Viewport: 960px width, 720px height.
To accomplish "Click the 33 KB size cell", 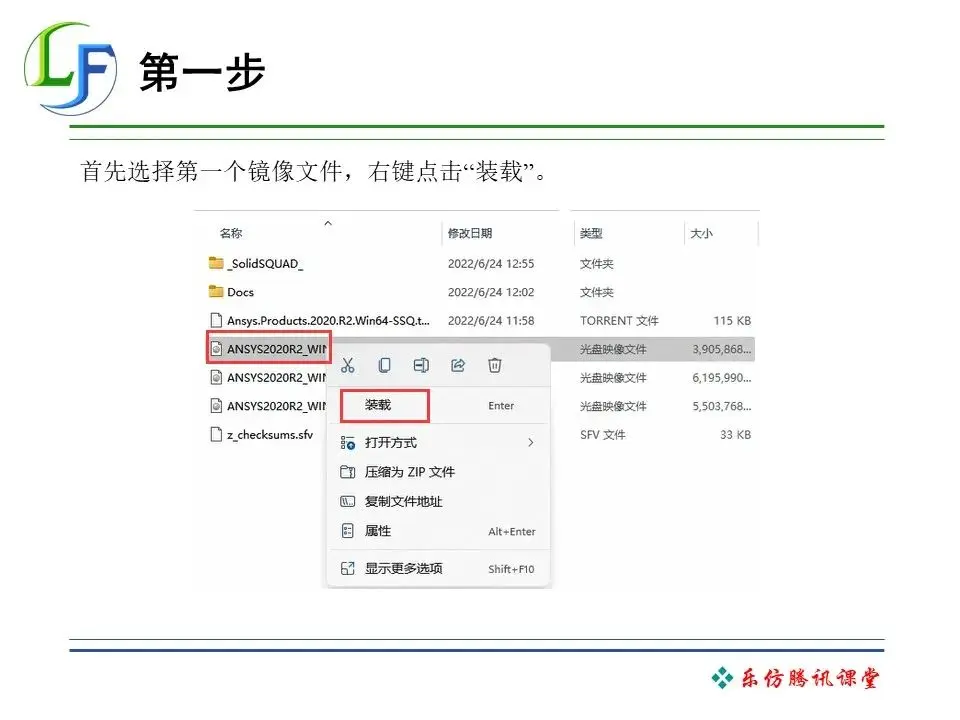I will [x=735, y=435].
